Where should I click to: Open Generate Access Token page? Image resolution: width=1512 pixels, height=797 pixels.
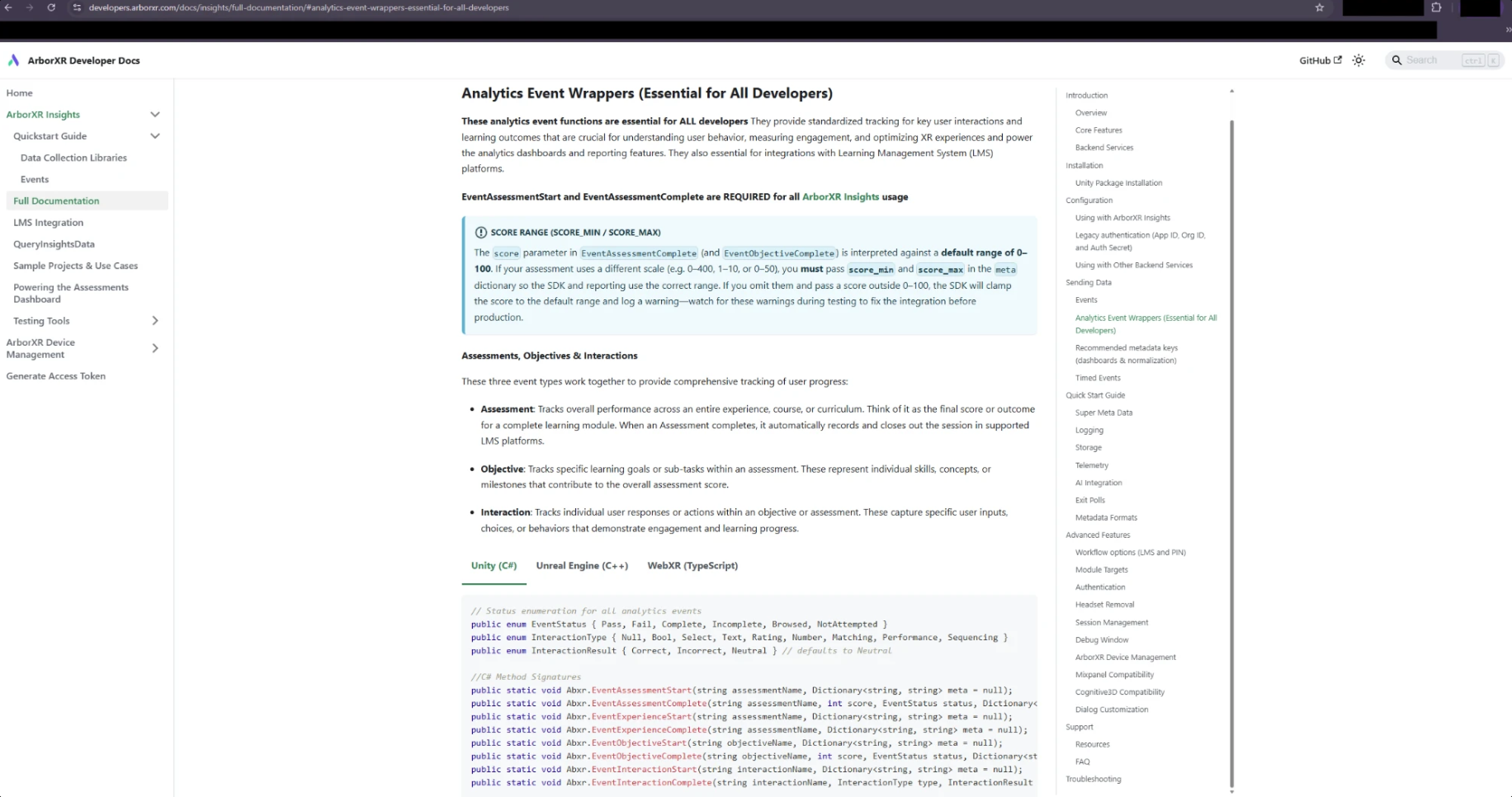click(x=55, y=376)
